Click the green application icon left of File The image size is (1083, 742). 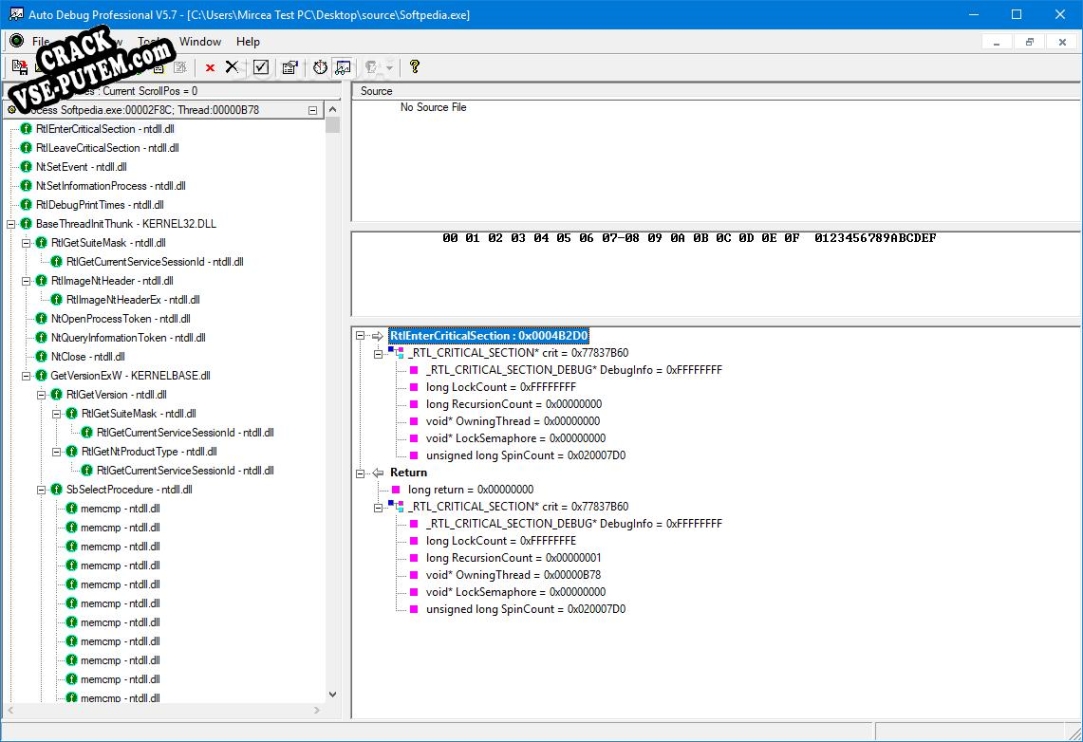tap(17, 41)
